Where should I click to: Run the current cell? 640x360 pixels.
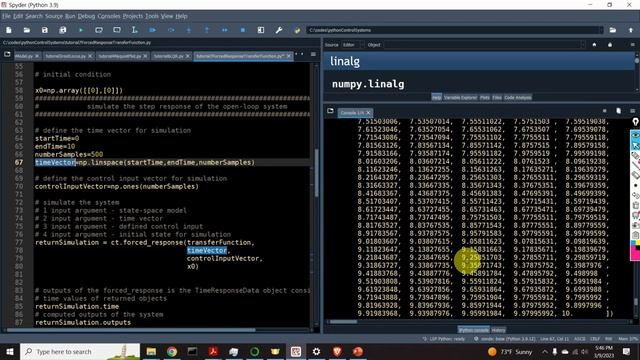coord(99,30)
